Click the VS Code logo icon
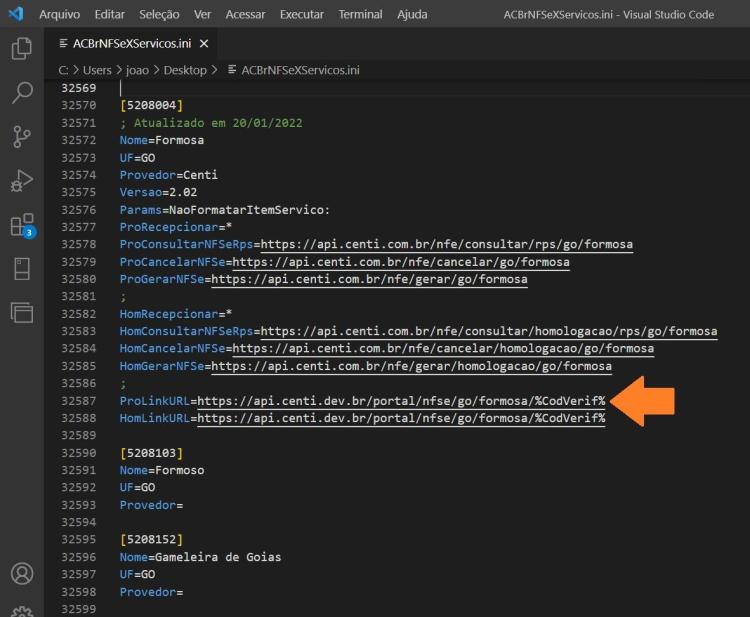The image size is (750, 617). (x=16, y=13)
